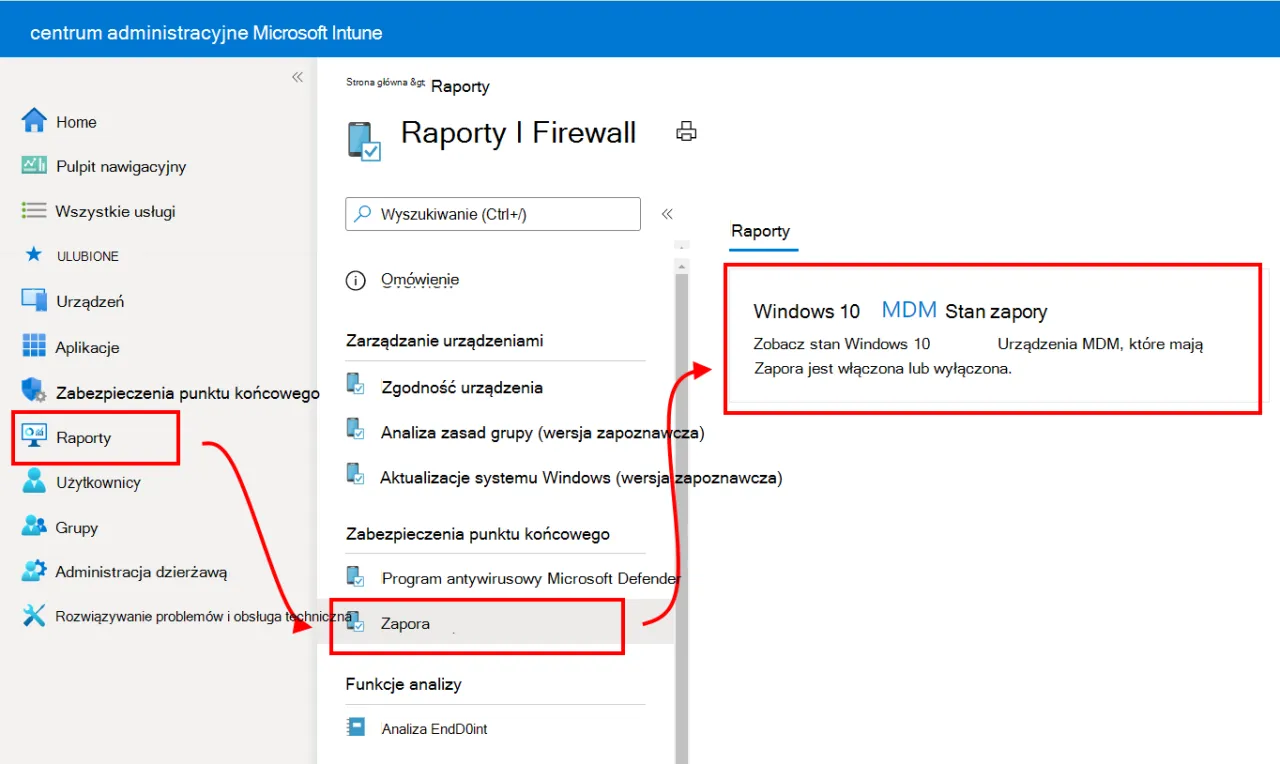The height and width of the screenshot is (764, 1280).
Task: Open Grupy from the sidebar
Action: (x=78, y=527)
